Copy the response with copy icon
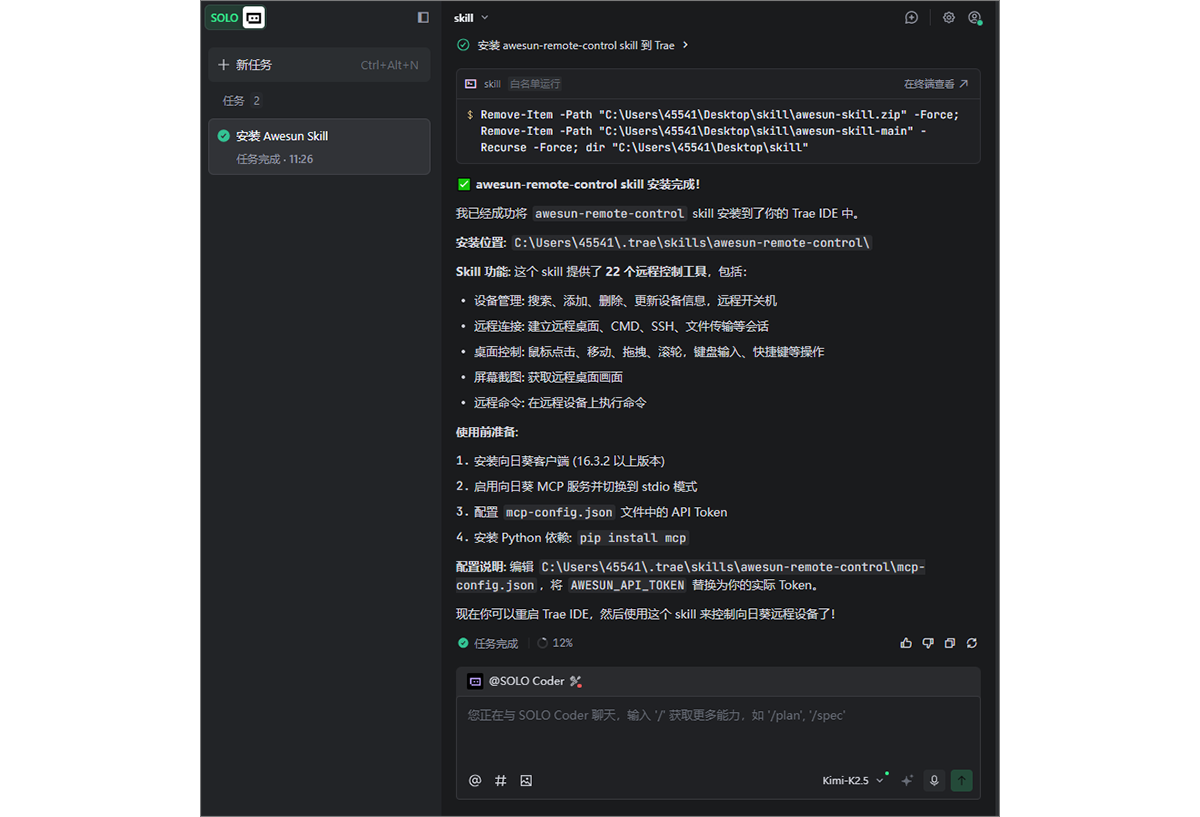This screenshot has width=1200, height=817. (950, 643)
